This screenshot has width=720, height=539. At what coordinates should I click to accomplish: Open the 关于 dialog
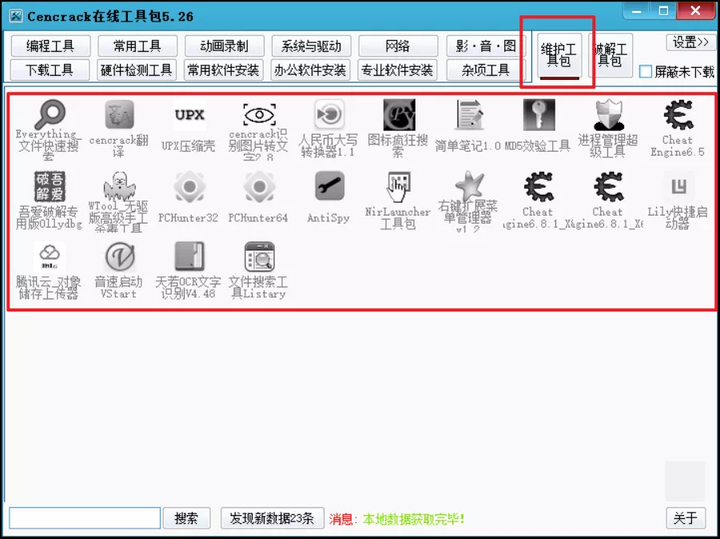coord(686,518)
